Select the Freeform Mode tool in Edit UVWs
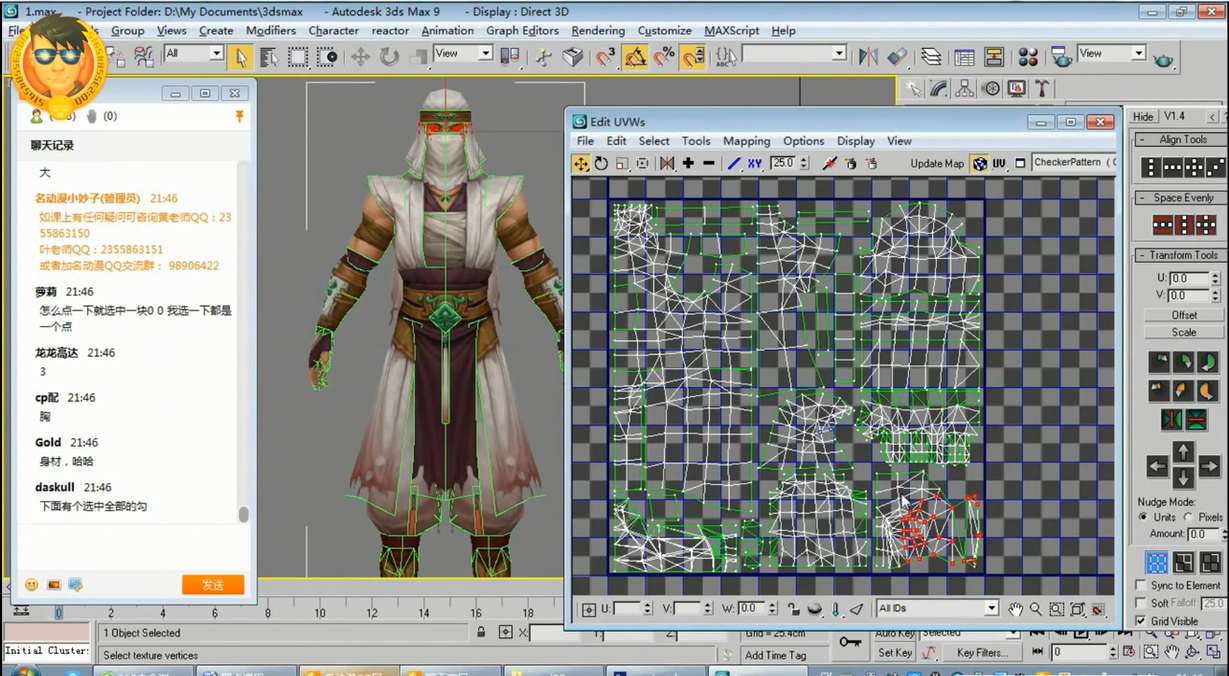Screen dimensions: 1229x676 pyautogui.click(x=642, y=164)
